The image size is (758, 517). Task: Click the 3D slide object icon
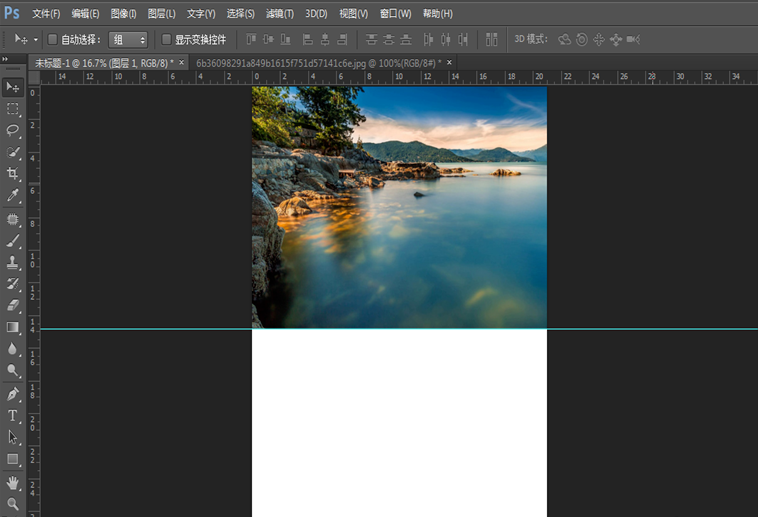(x=615, y=39)
